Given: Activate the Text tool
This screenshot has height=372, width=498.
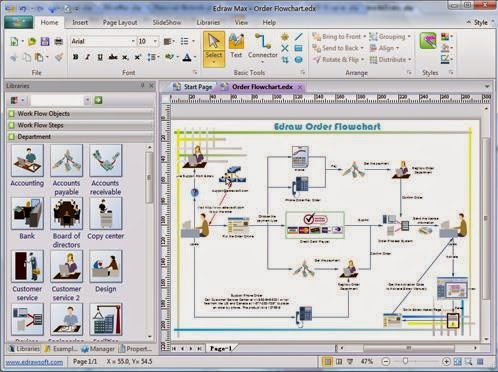Looking at the screenshot, I should [236, 47].
